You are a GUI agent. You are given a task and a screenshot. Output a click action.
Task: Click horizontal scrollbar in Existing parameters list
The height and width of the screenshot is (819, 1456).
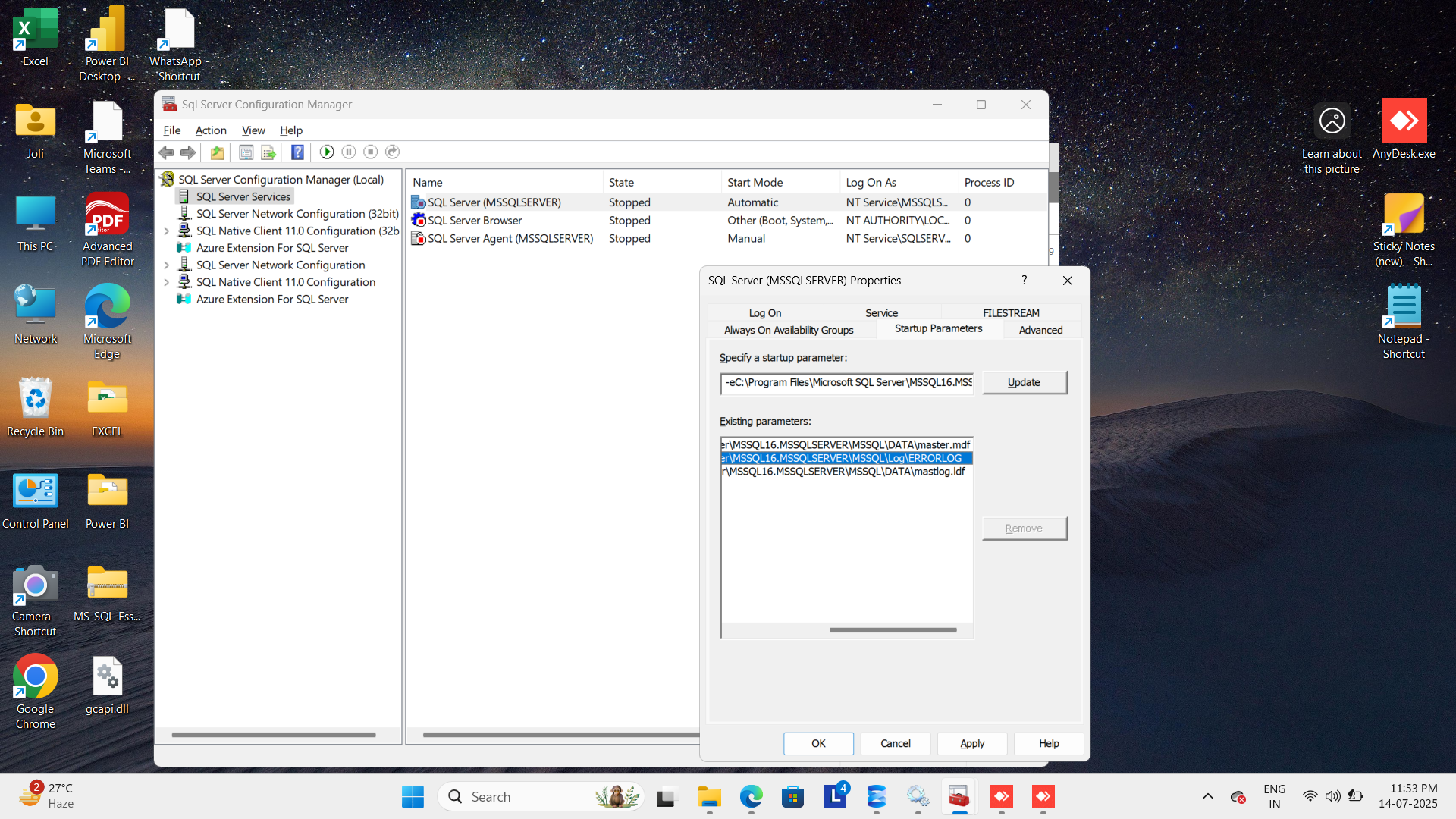click(893, 630)
